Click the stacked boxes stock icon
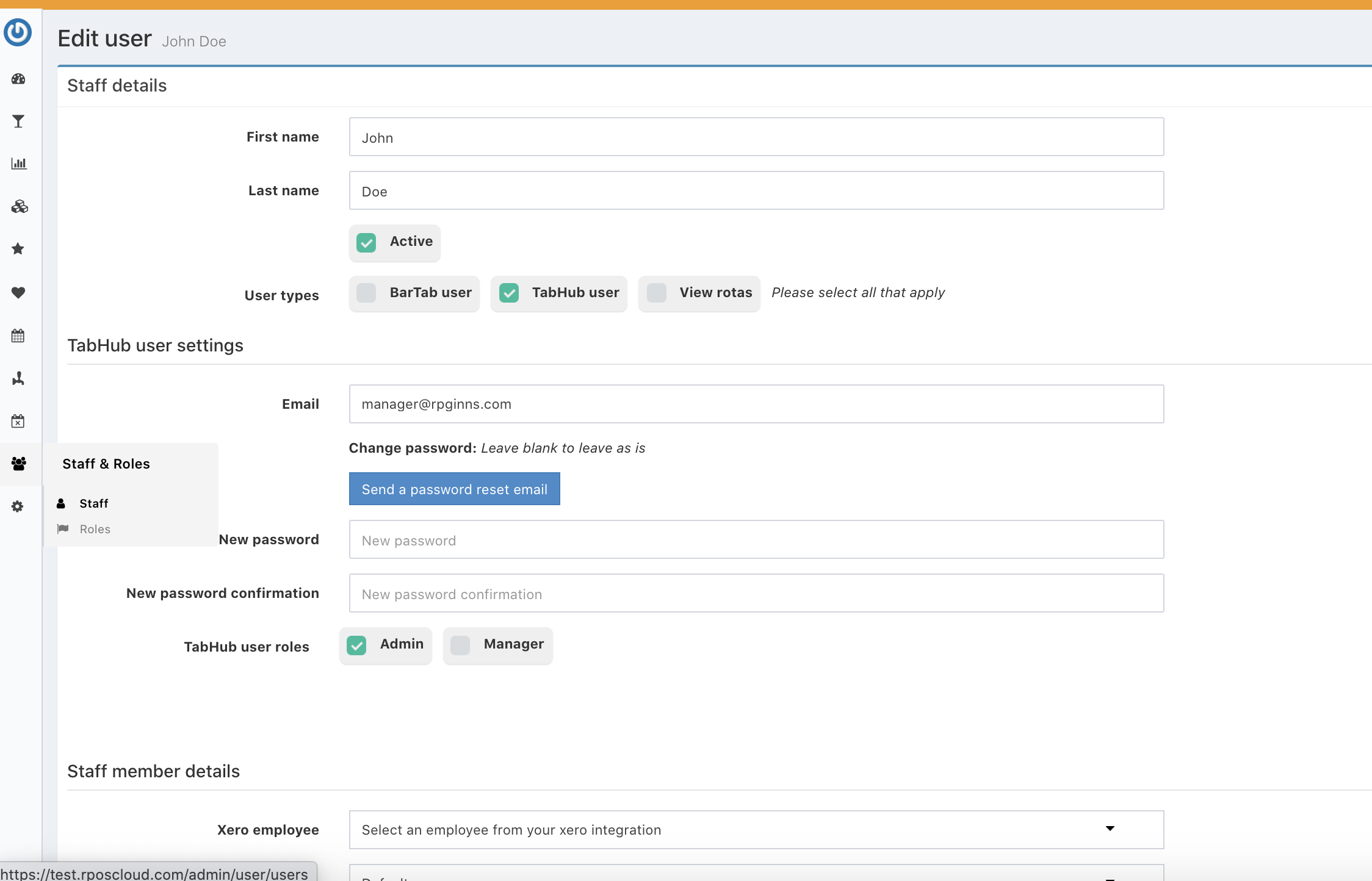The height and width of the screenshot is (881, 1372). [19, 206]
